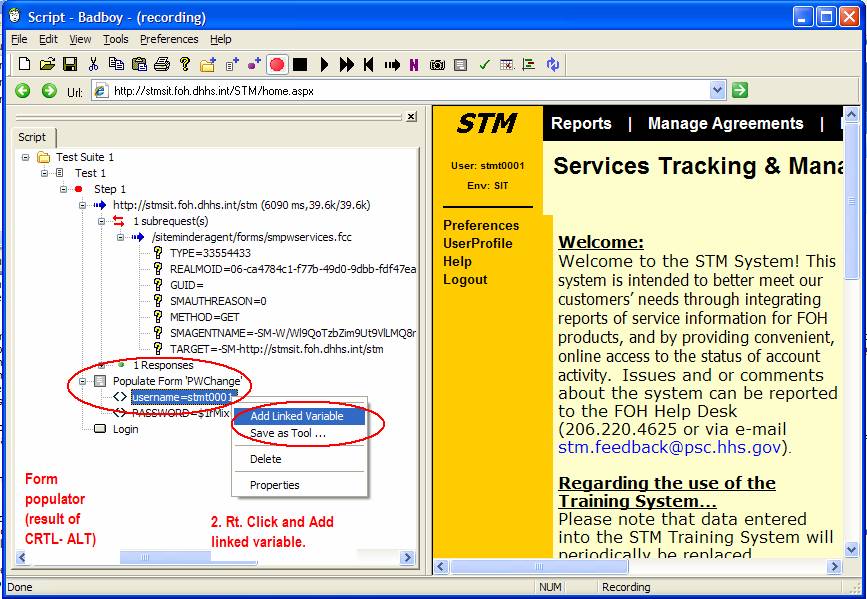The image size is (867, 599).
Task: Expand the 1 Responses tree node
Action: coord(101,365)
